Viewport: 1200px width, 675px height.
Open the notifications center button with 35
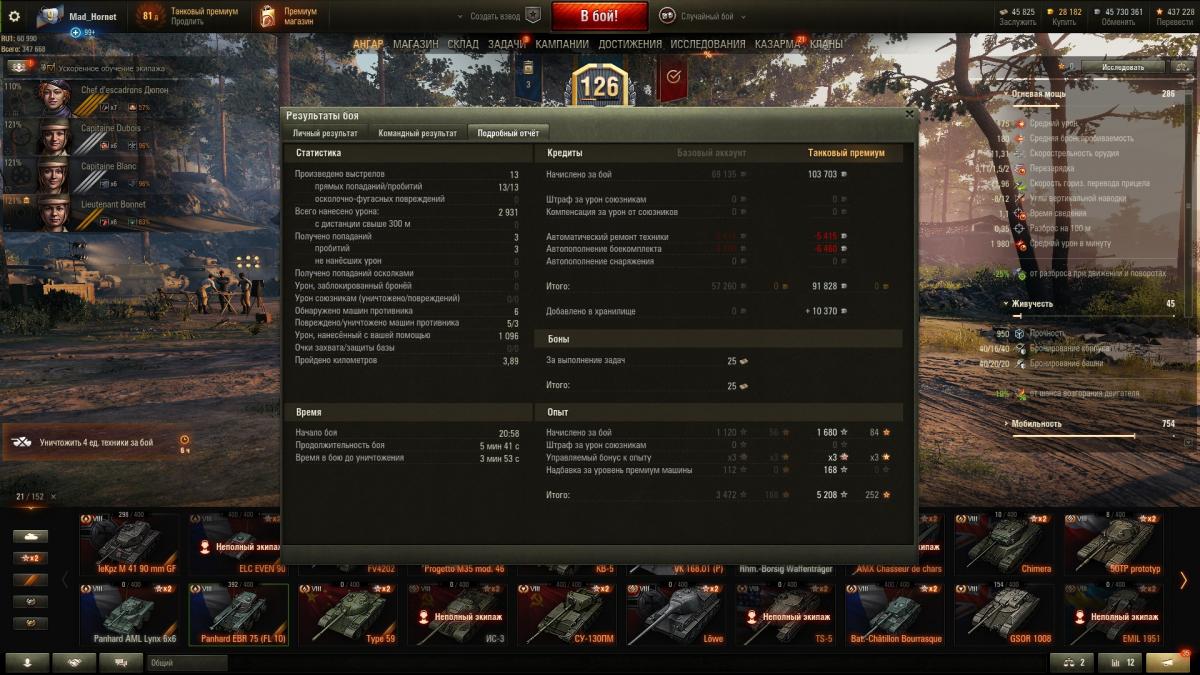(1168, 662)
